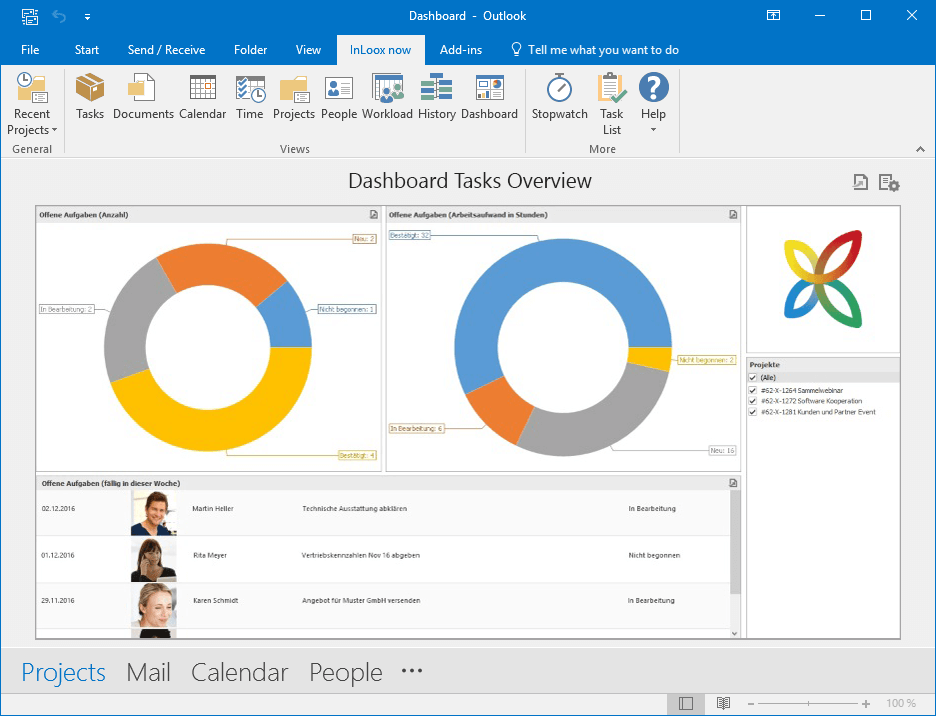The height and width of the screenshot is (716, 936).
Task: Select task Technische Ausstattung abklären
Action: pyautogui.click(x=355, y=509)
